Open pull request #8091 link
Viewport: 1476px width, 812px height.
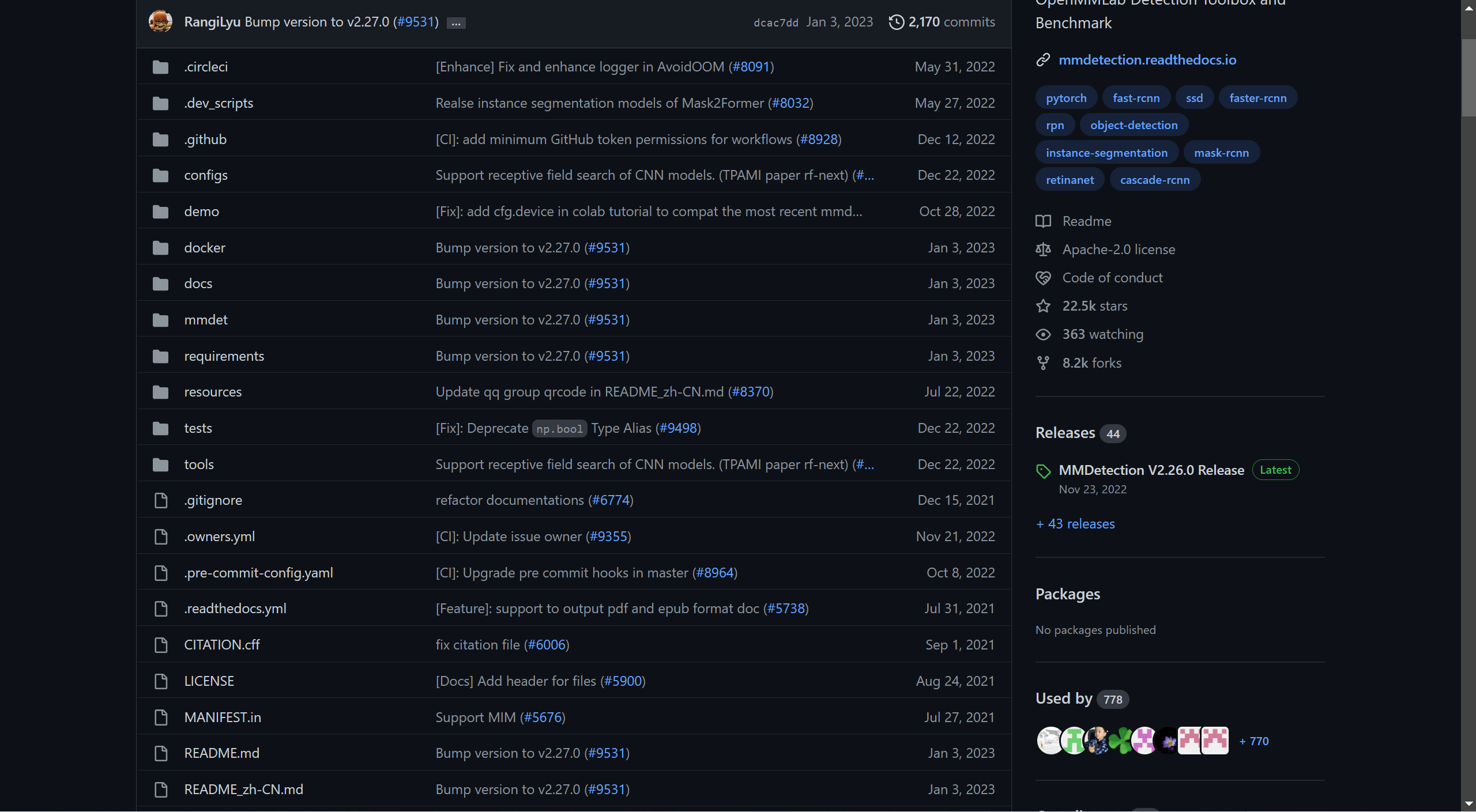(x=751, y=67)
